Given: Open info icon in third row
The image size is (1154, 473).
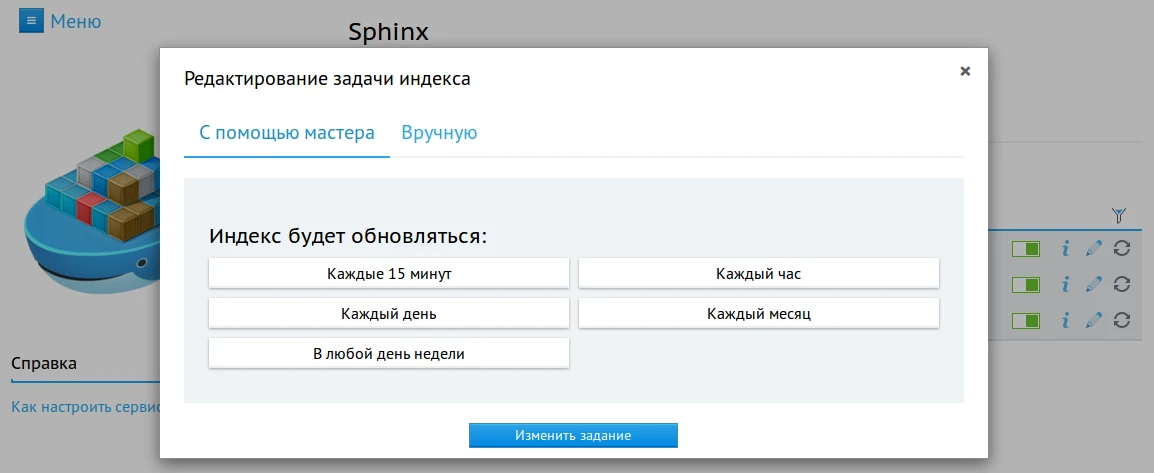Looking at the screenshot, I should click(x=1065, y=320).
